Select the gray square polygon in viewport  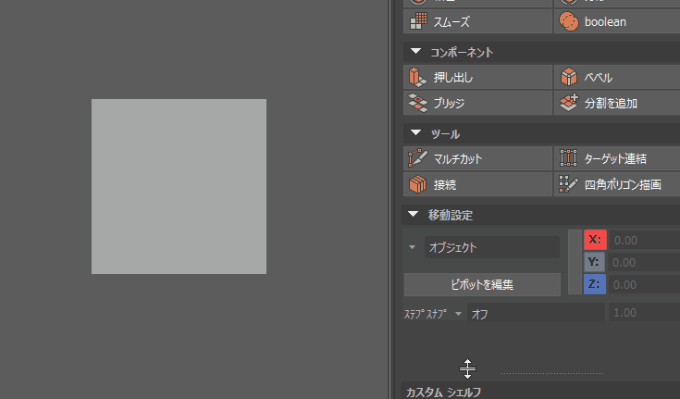coord(179,186)
